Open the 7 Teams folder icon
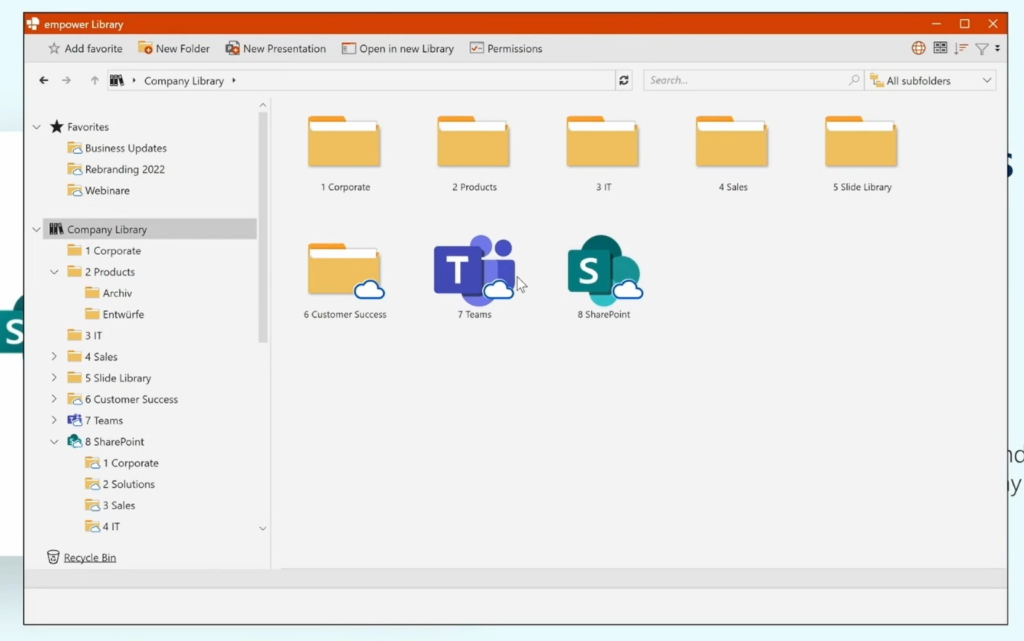This screenshot has height=641, width=1024. (474, 270)
